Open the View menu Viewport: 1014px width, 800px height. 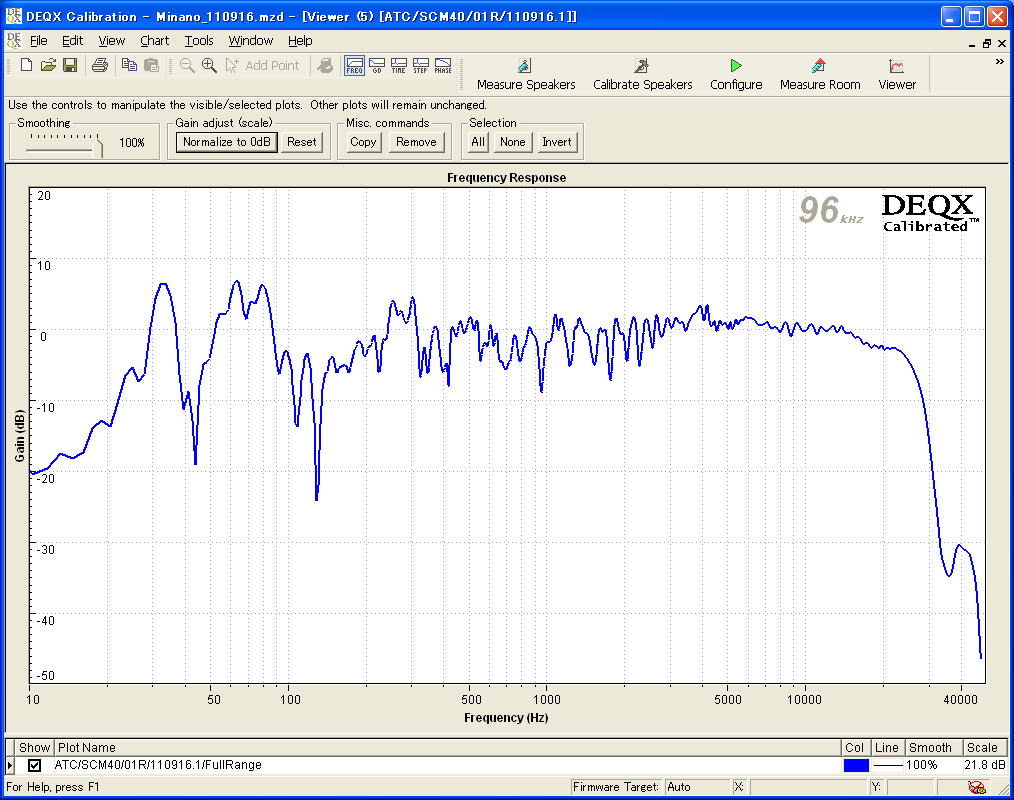(x=111, y=41)
